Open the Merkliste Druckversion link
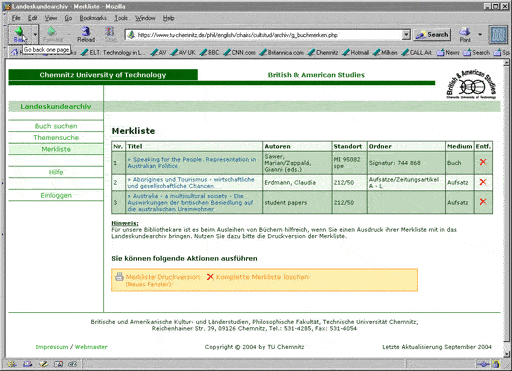Image resolution: width=512 pixels, height=371 pixels. [162, 277]
